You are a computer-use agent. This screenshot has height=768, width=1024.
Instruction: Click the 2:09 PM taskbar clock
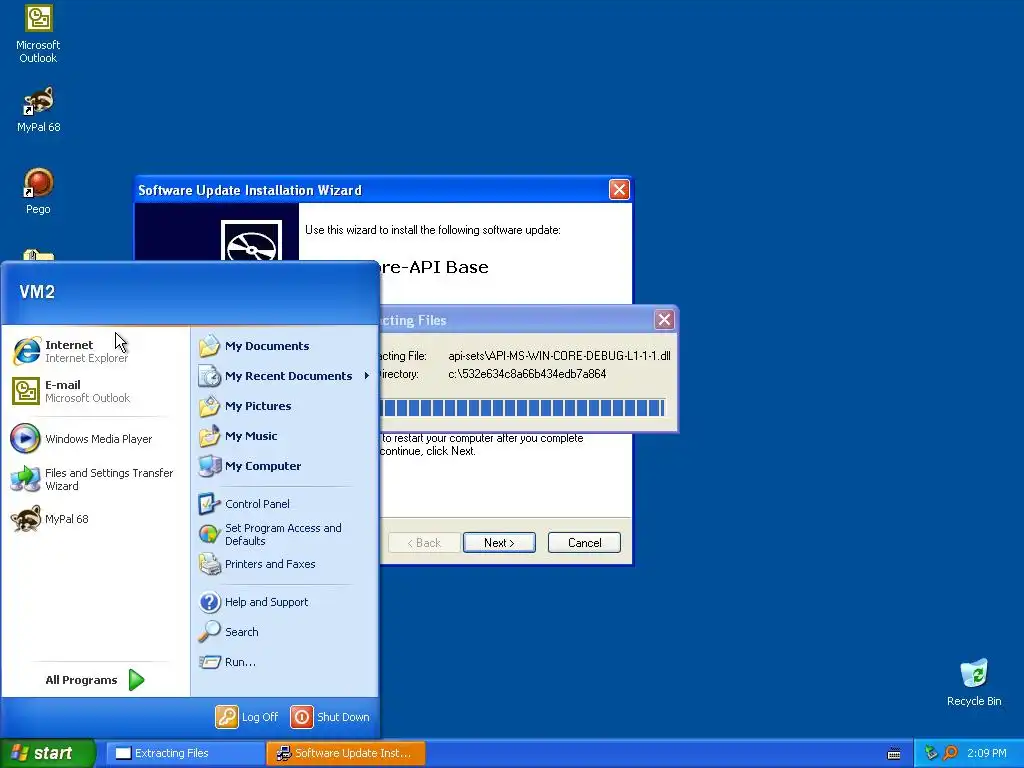pyautogui.click(x=987, y=753)
